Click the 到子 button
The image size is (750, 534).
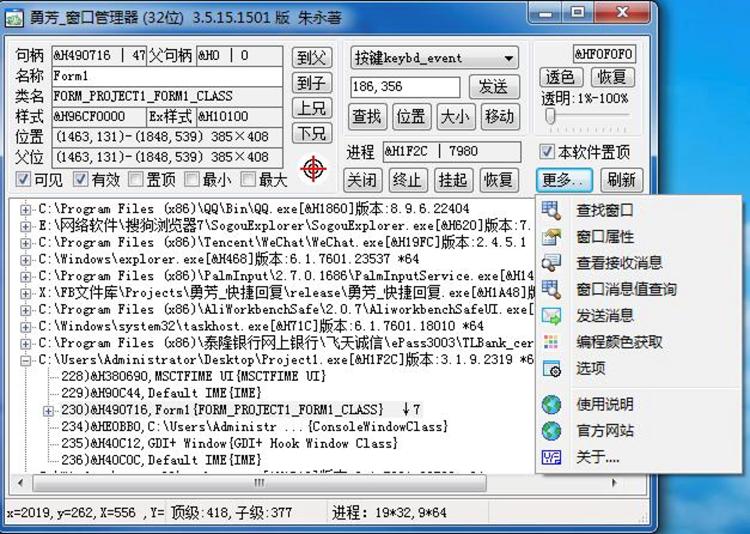[312, 83]
